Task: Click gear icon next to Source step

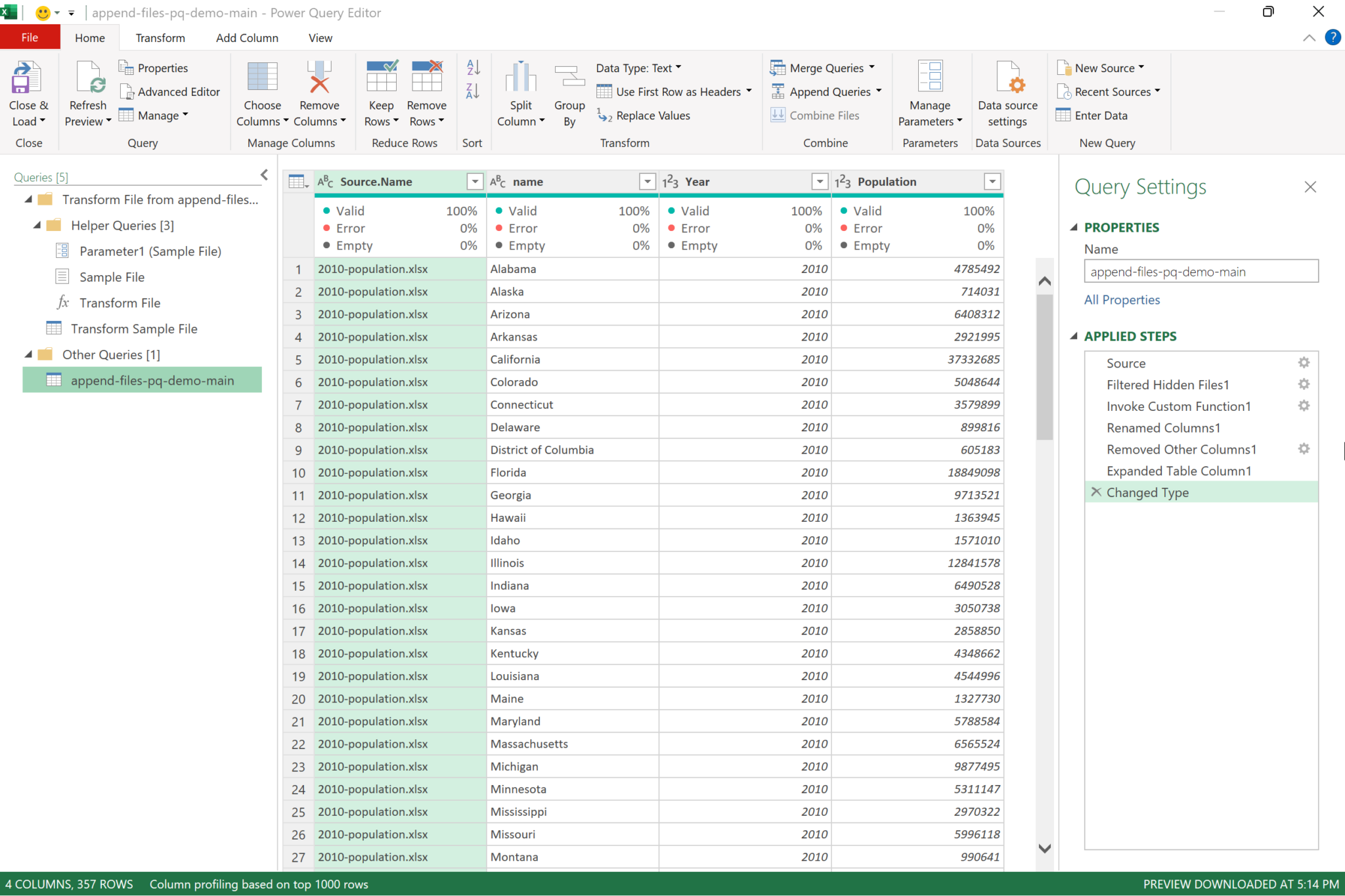Action: pyautogui.click(x=1304, y=363)
